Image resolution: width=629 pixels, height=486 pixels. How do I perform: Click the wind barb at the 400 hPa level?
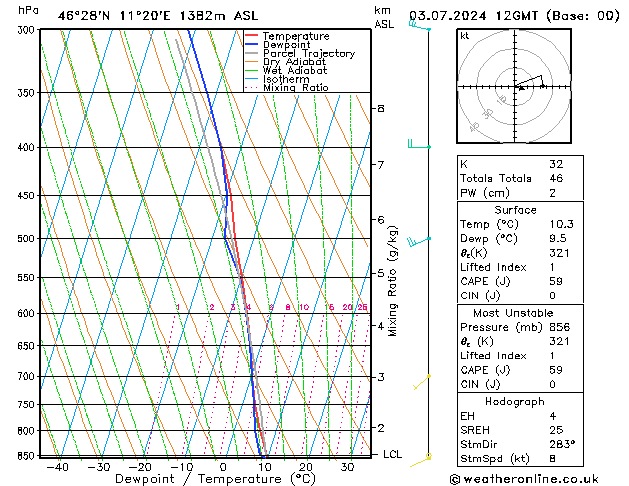(x=419, y=144)
